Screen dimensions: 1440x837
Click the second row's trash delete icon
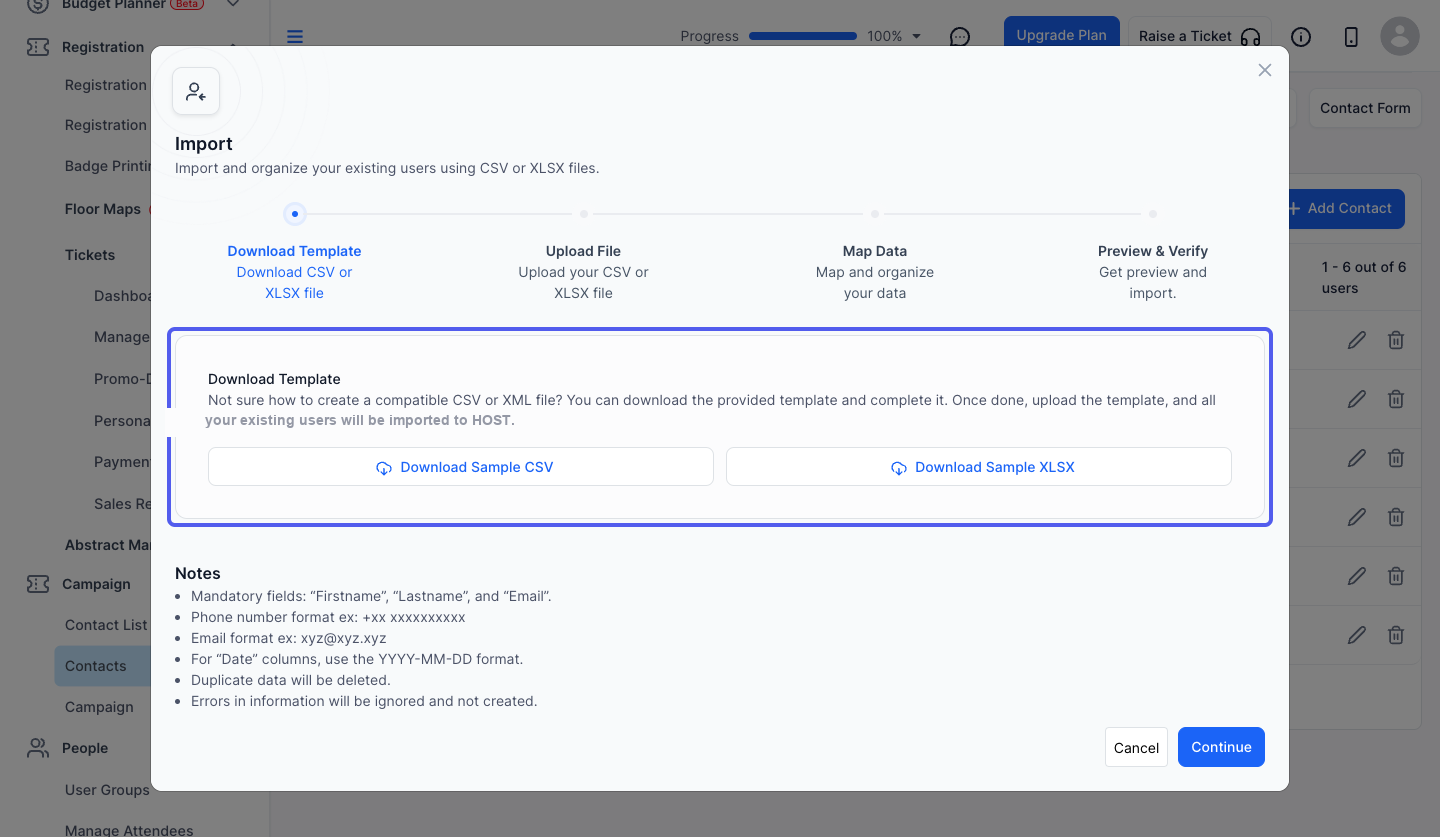click(x=1396, y=399)
